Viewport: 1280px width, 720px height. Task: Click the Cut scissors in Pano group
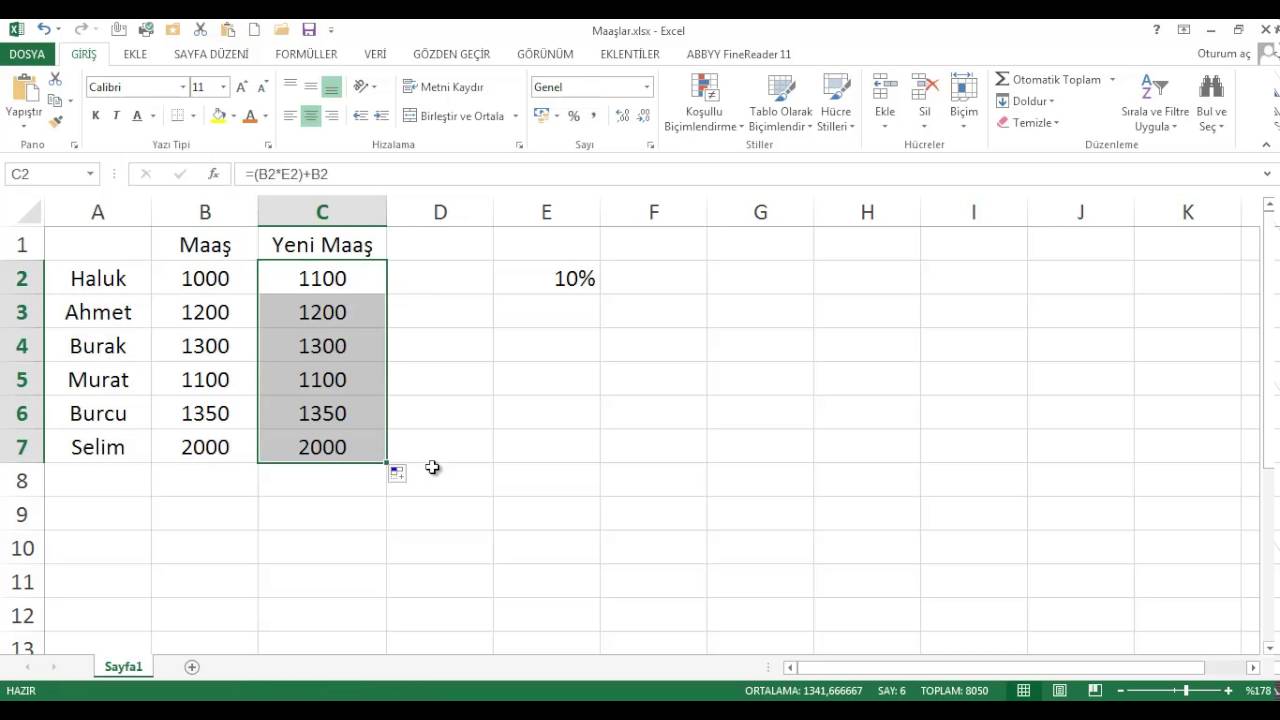click(x=55, y=79)
